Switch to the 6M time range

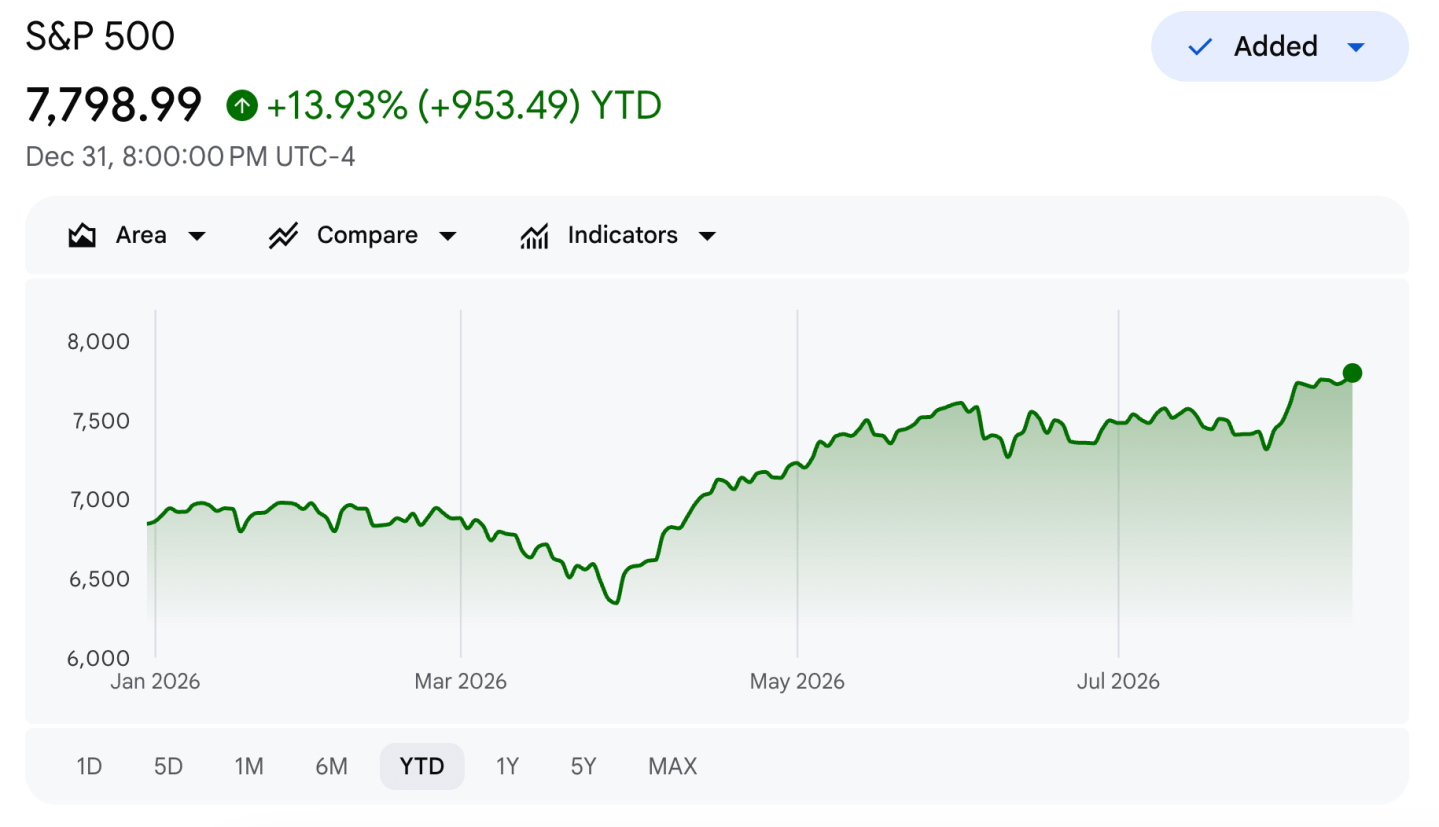coord(331,767)
